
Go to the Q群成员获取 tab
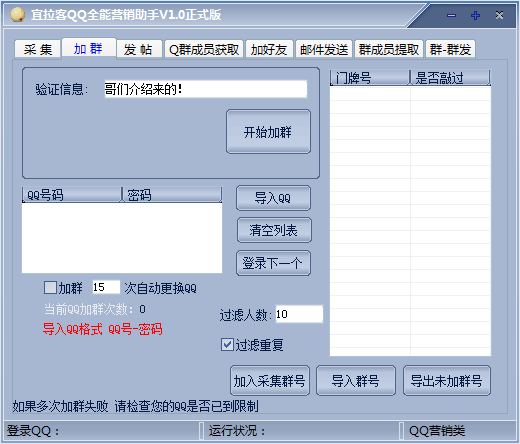click(204, 50)
